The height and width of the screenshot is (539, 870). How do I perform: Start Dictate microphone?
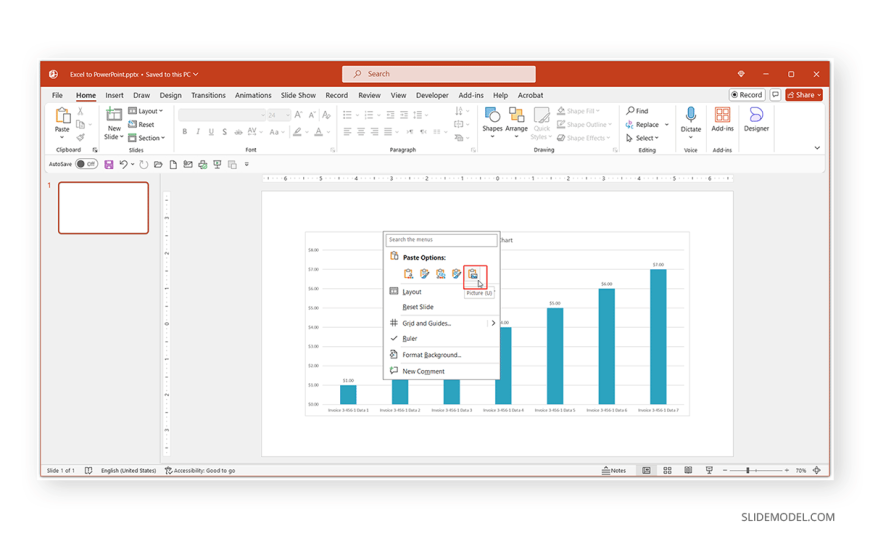(x=691, y=115)
